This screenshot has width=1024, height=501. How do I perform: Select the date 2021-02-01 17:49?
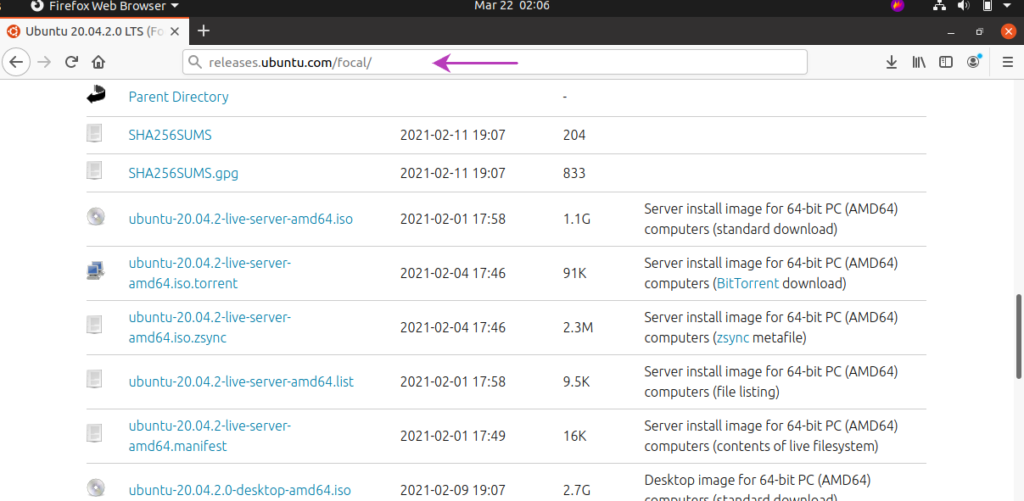click(x=453, y=436)
